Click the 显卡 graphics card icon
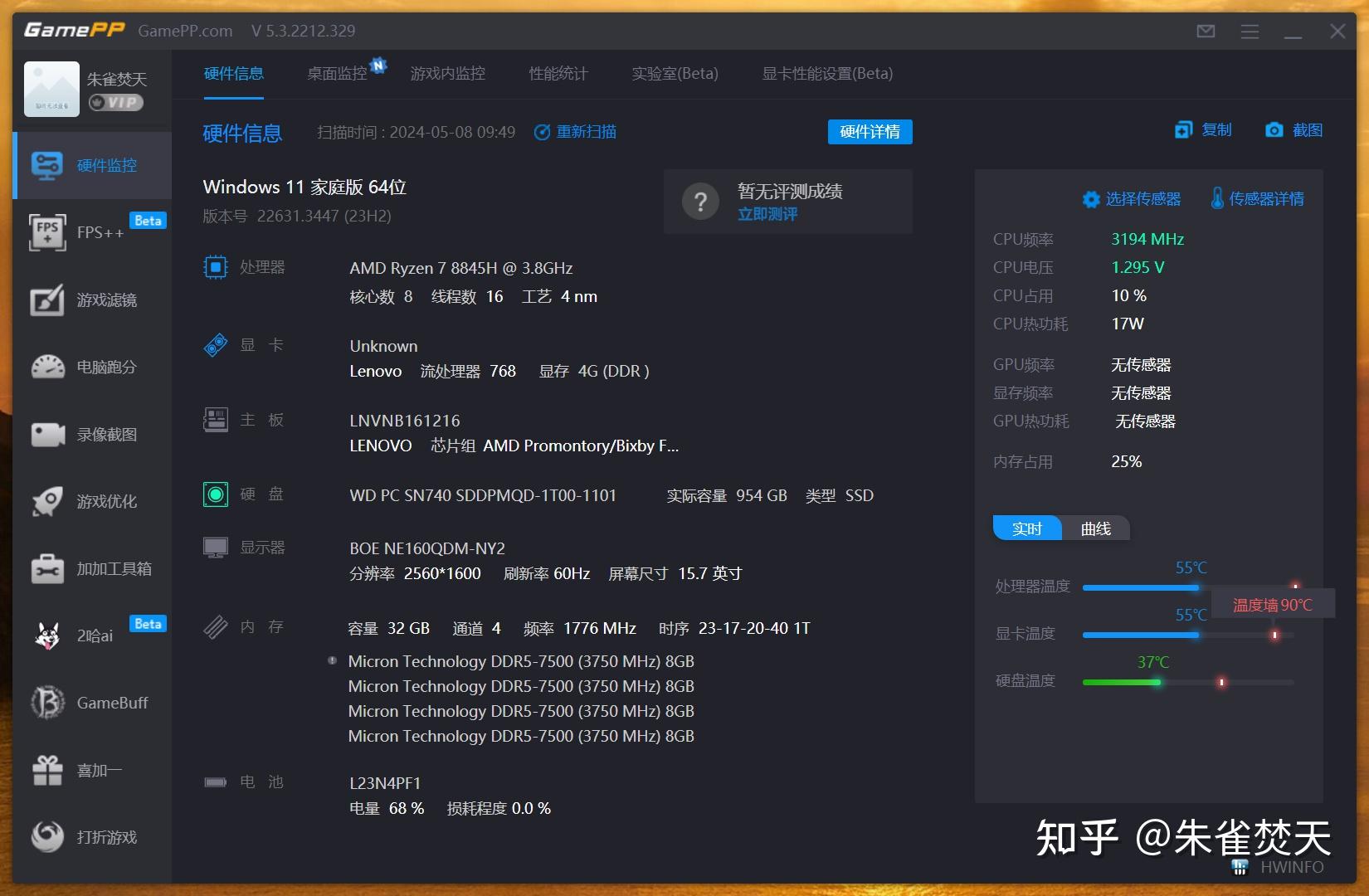The image size is (1369, 896). 215,345
